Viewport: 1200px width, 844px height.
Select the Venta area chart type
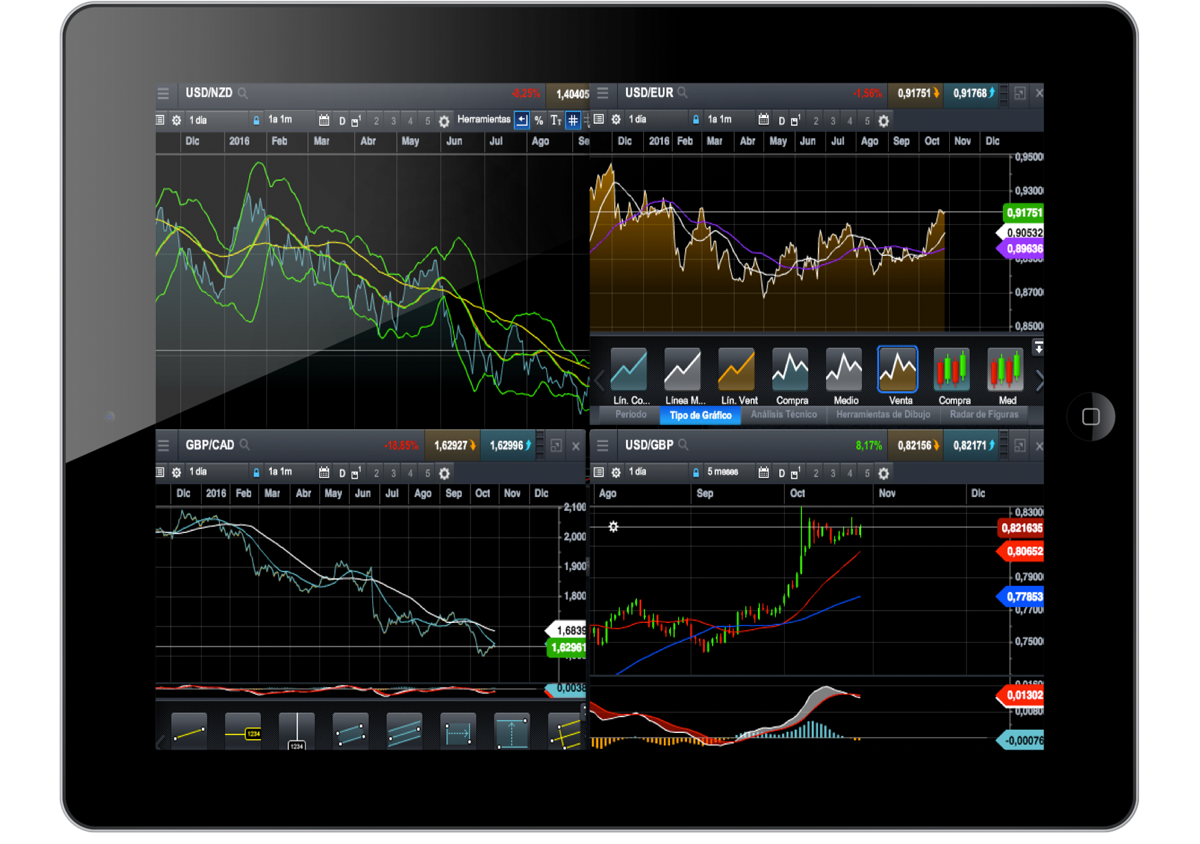pos(897,370)
